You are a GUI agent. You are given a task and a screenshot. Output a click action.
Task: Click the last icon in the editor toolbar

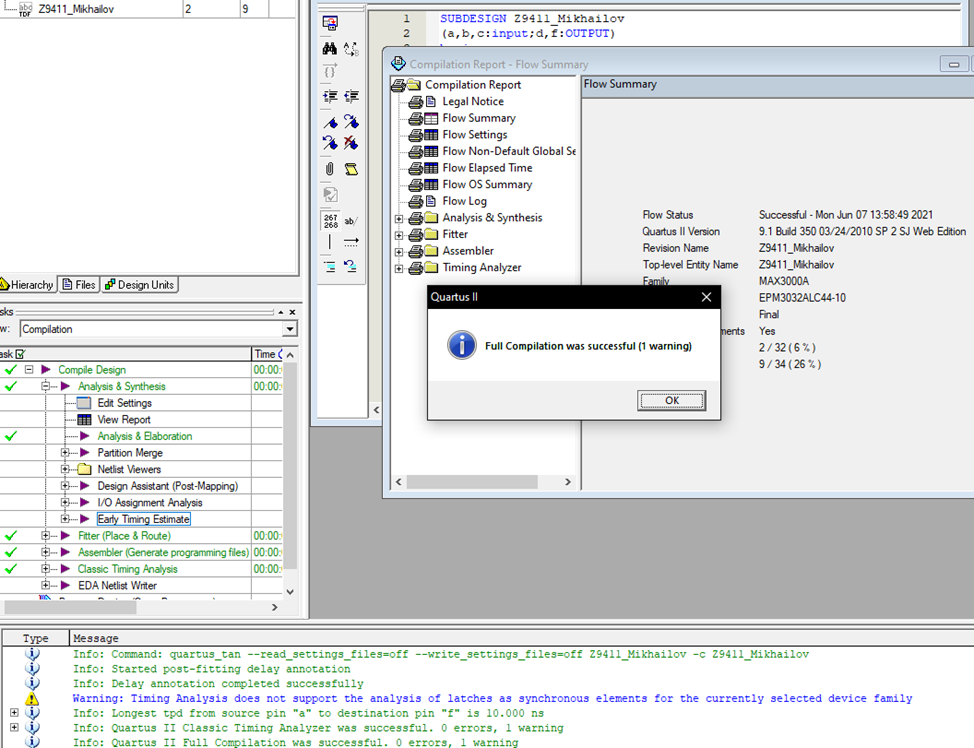[x=351, y=267]
